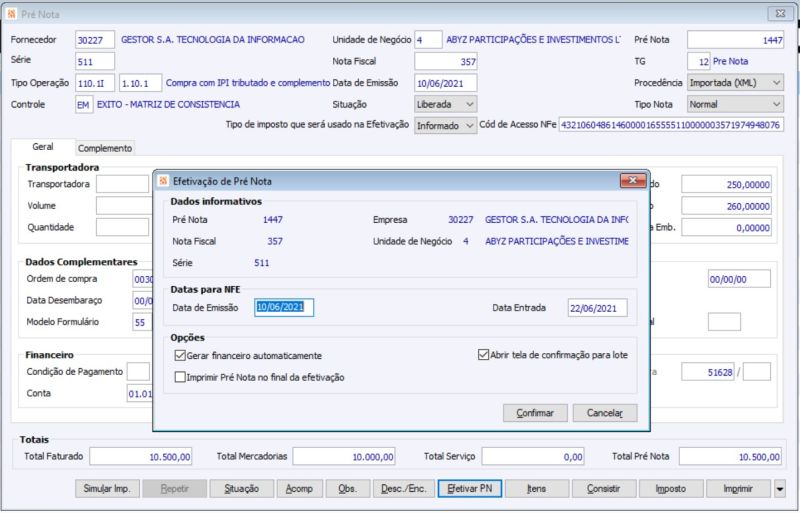Click main window Data de Emissão field

click(x=446, y=83)
